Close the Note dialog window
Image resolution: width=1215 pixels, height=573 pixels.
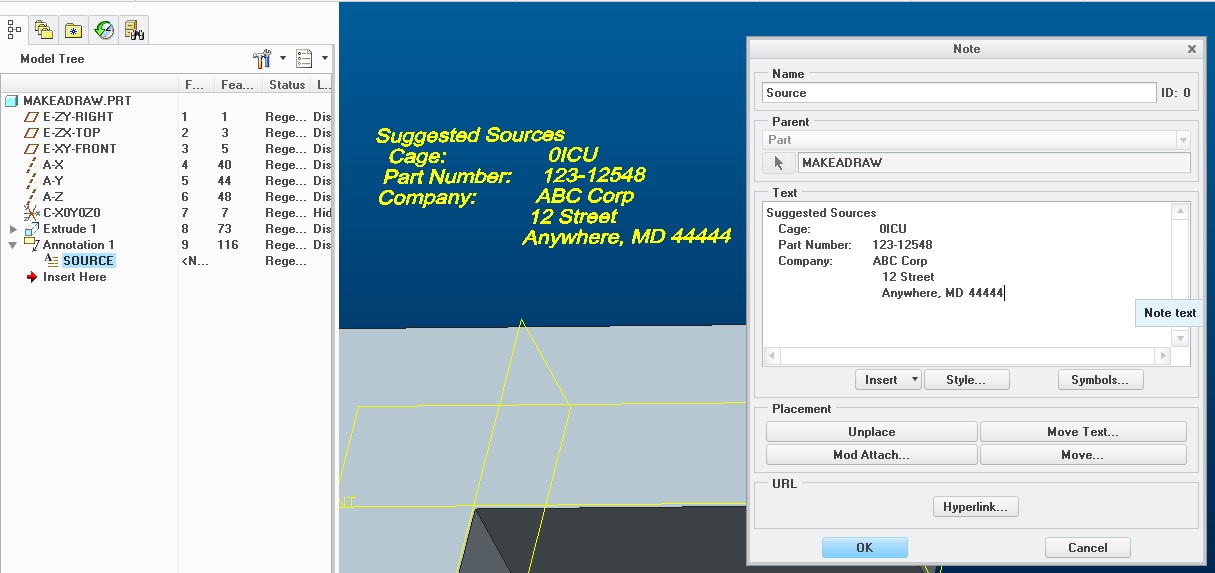click(x=1191, y=49)
